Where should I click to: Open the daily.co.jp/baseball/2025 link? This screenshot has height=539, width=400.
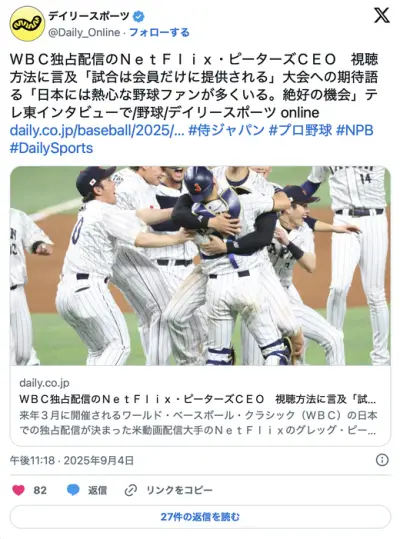pos(97,130)
